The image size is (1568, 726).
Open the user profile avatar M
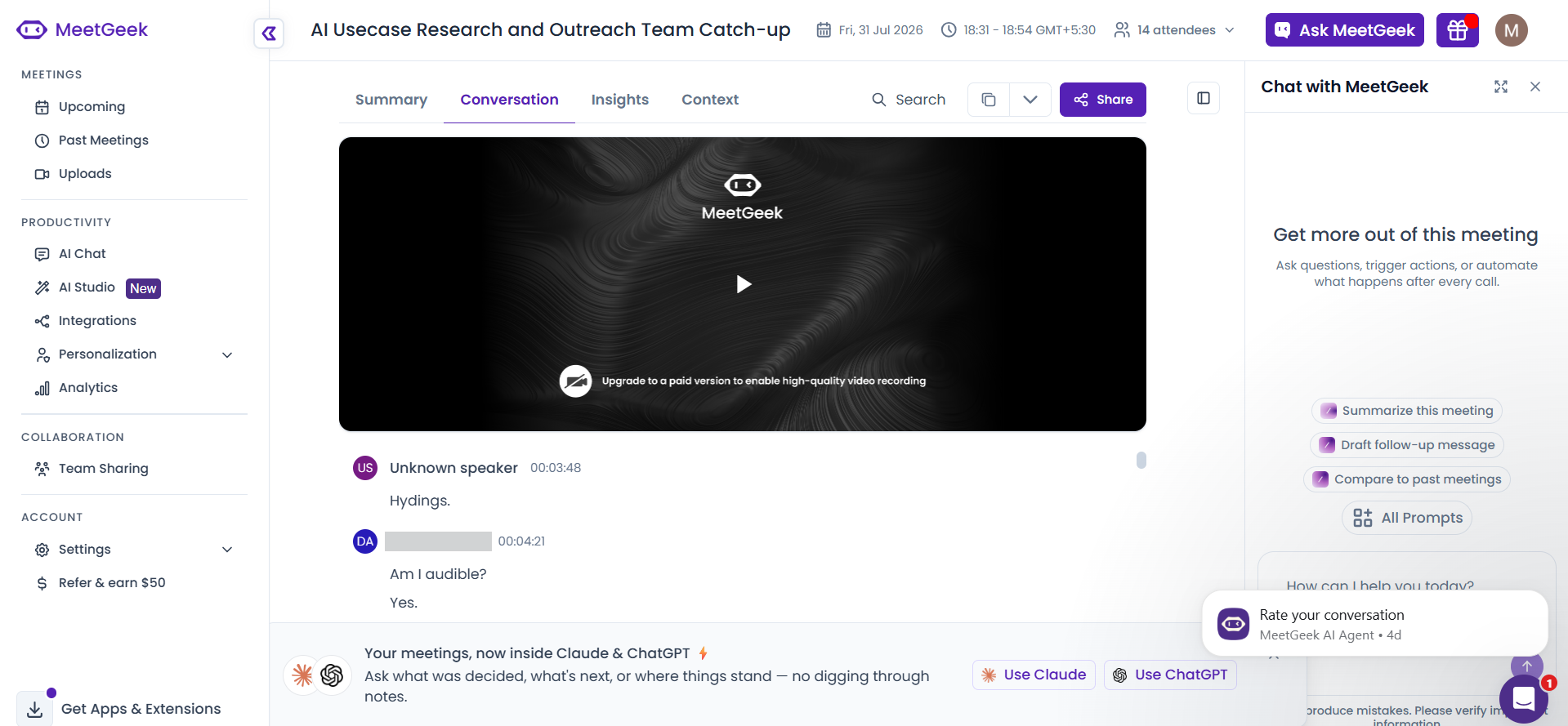(1512, 30)
